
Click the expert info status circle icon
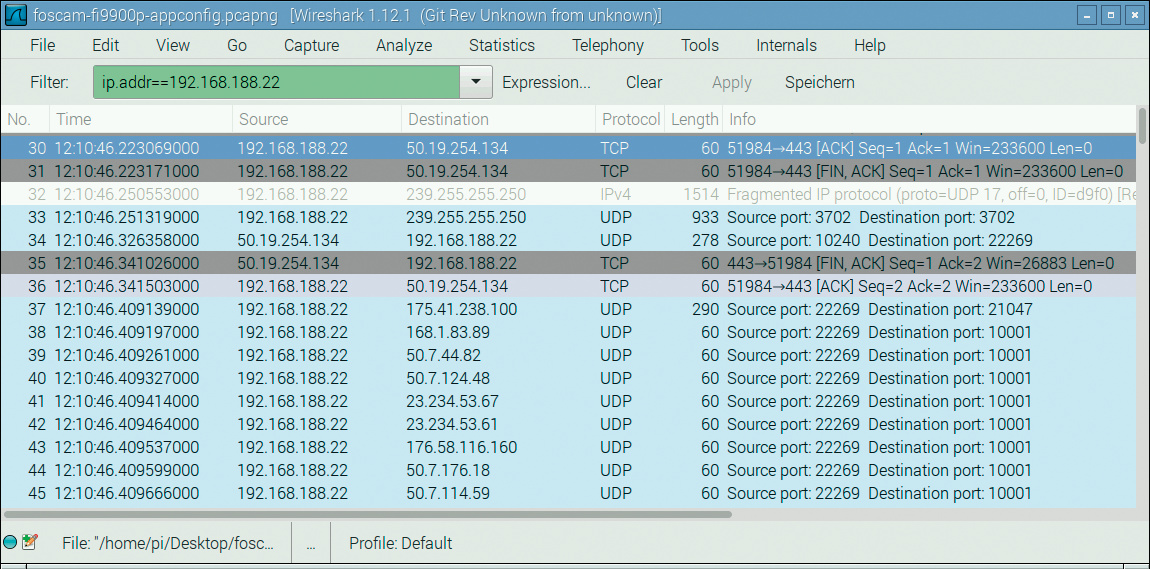pos(10,543)
